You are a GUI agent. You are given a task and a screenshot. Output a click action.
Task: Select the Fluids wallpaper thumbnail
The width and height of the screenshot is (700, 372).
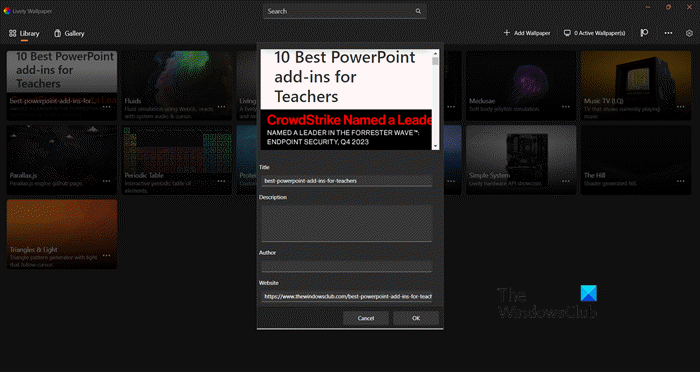pyautogui.click(x=177, y=85)
